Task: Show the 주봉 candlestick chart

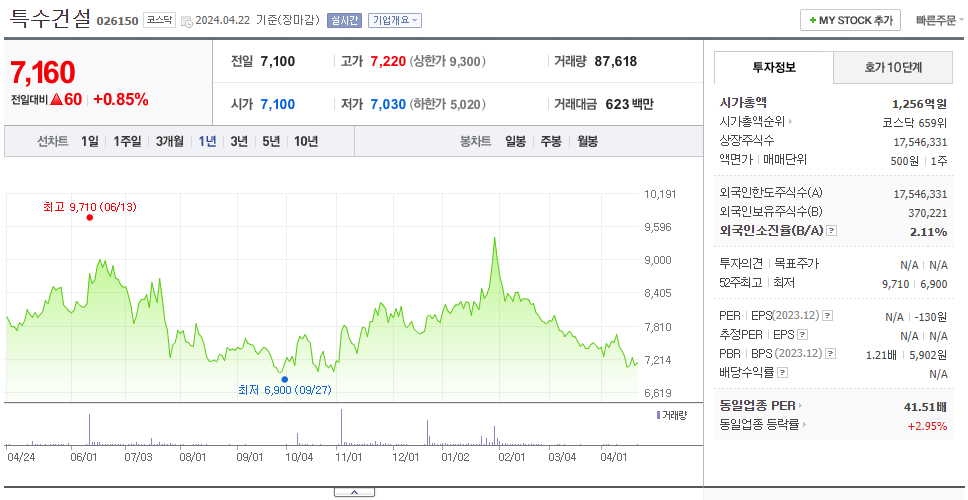Action: coord(551,141)
